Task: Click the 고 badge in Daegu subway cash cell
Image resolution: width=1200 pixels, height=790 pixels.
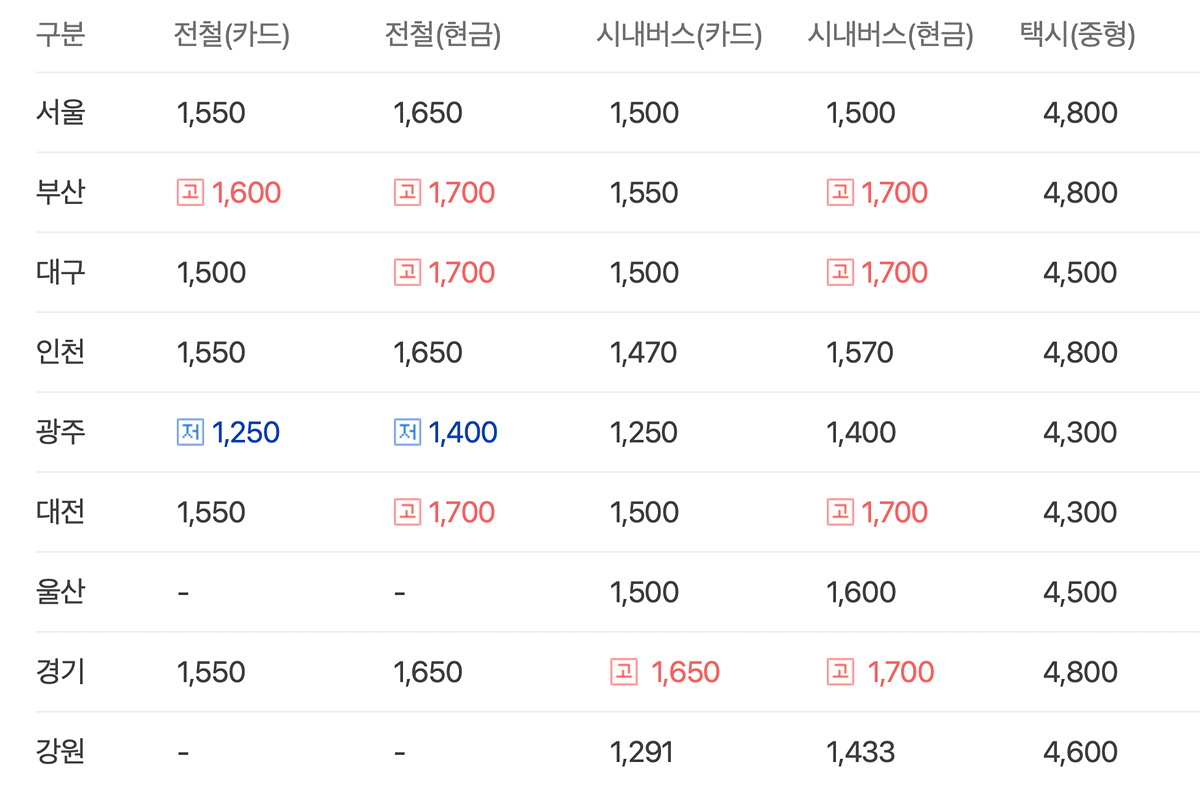Action: tap(407, 272)
